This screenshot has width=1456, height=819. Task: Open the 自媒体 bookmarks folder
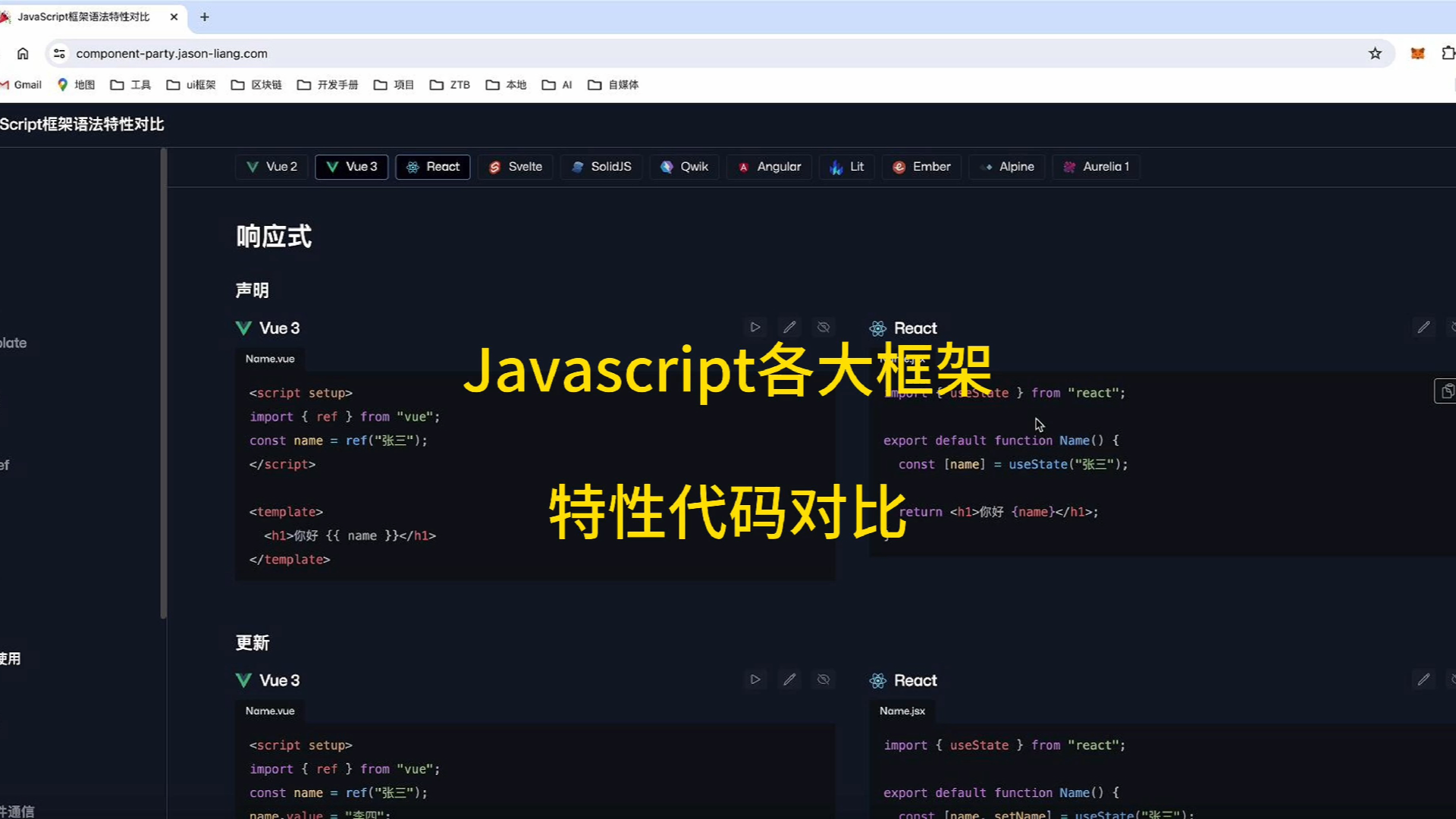click(613, 85)
